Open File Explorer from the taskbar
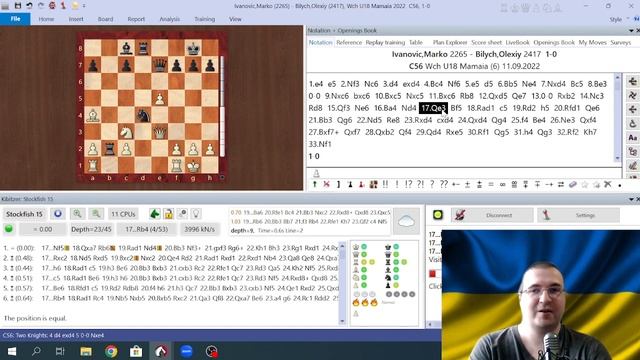The image size is (640, 360). pos(86,351)
